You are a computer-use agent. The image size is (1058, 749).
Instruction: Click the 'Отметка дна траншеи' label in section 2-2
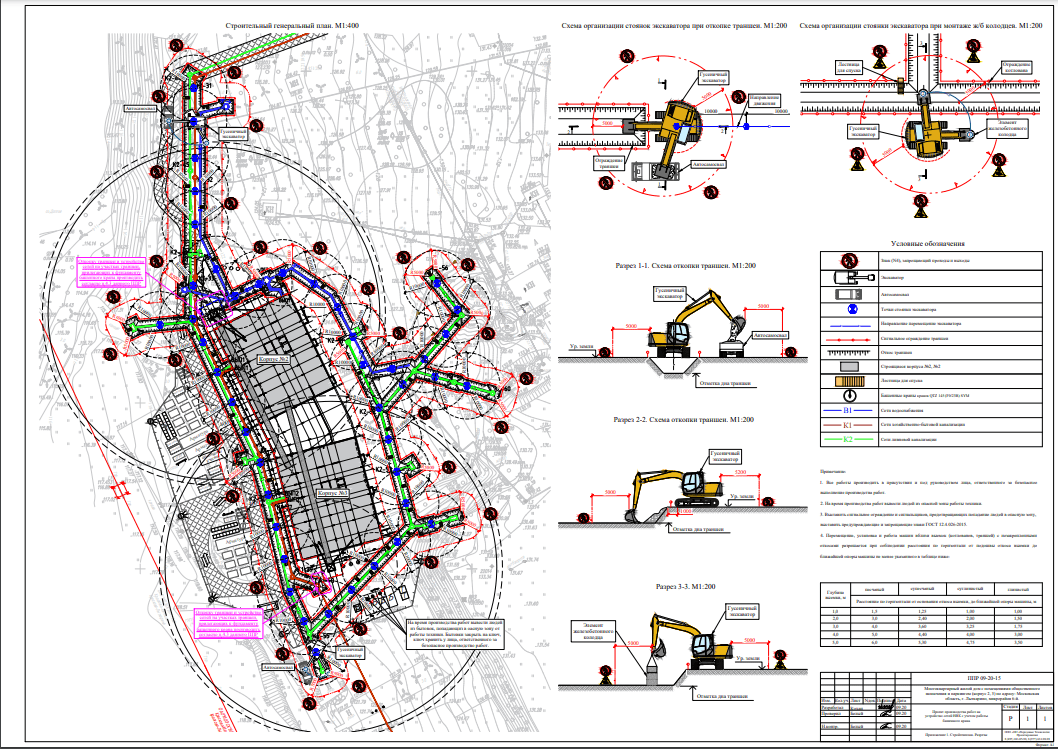click(698, 529)
